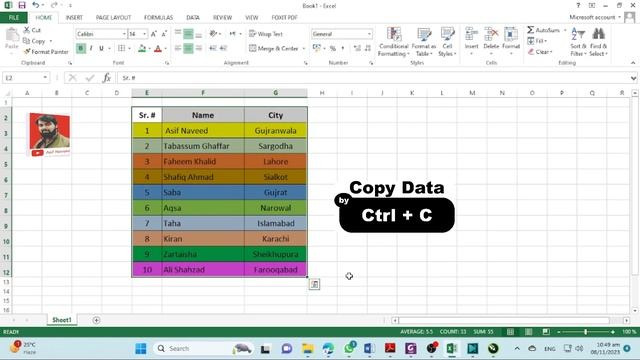This screenshot has height=360, width=640.
Task: Toggle Wrap Text
Action: click(x=266, y=34)
